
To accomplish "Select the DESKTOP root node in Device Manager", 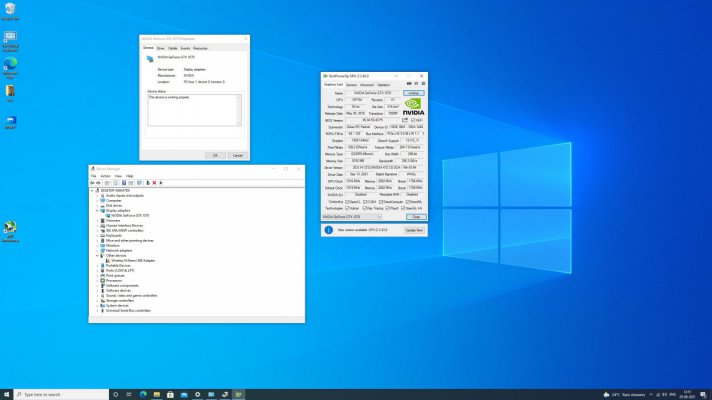I will click(x=115, y=191).
